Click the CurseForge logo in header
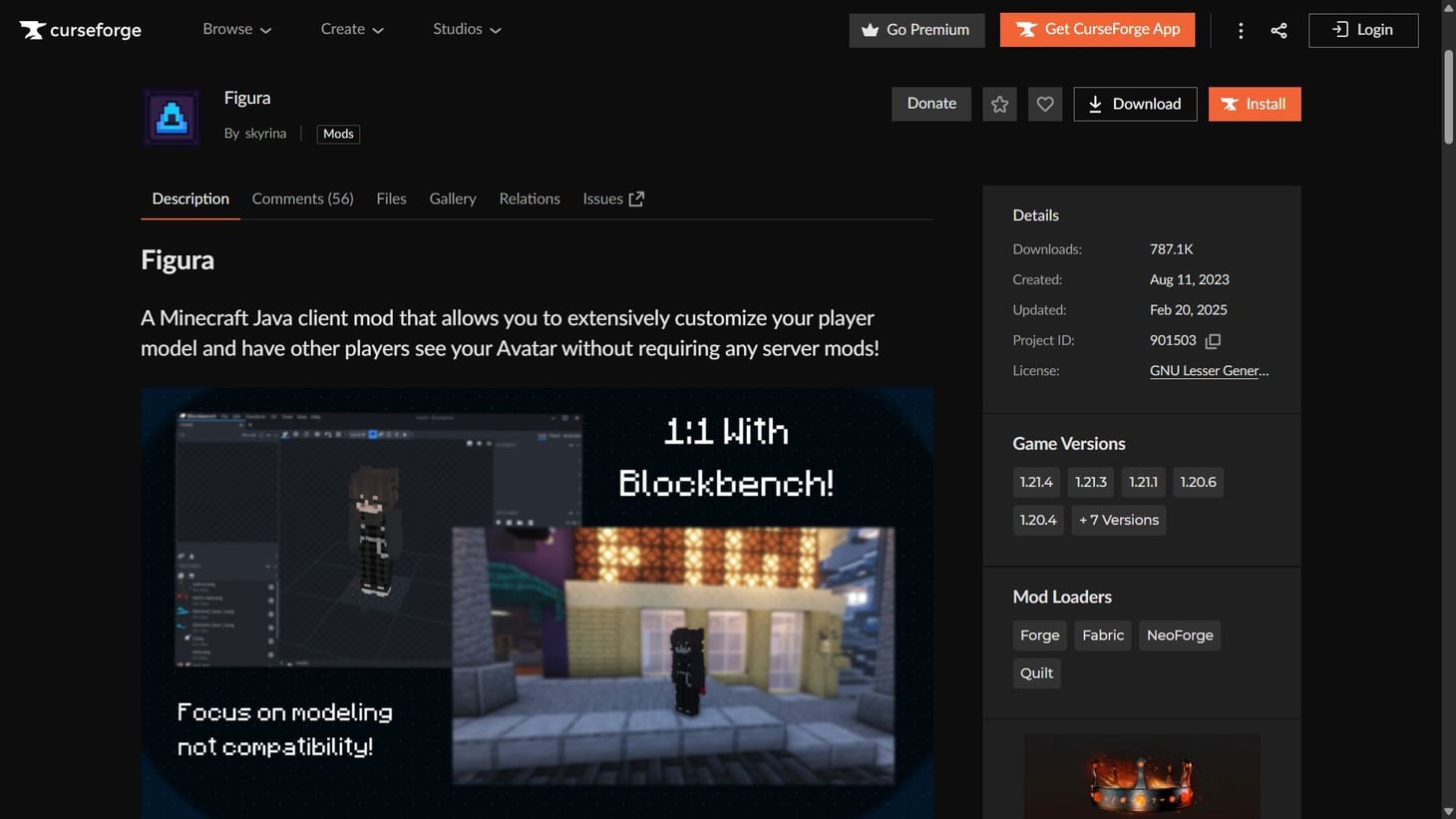The width and height of the screenshot is (1456, 819). tap(81, 30)
